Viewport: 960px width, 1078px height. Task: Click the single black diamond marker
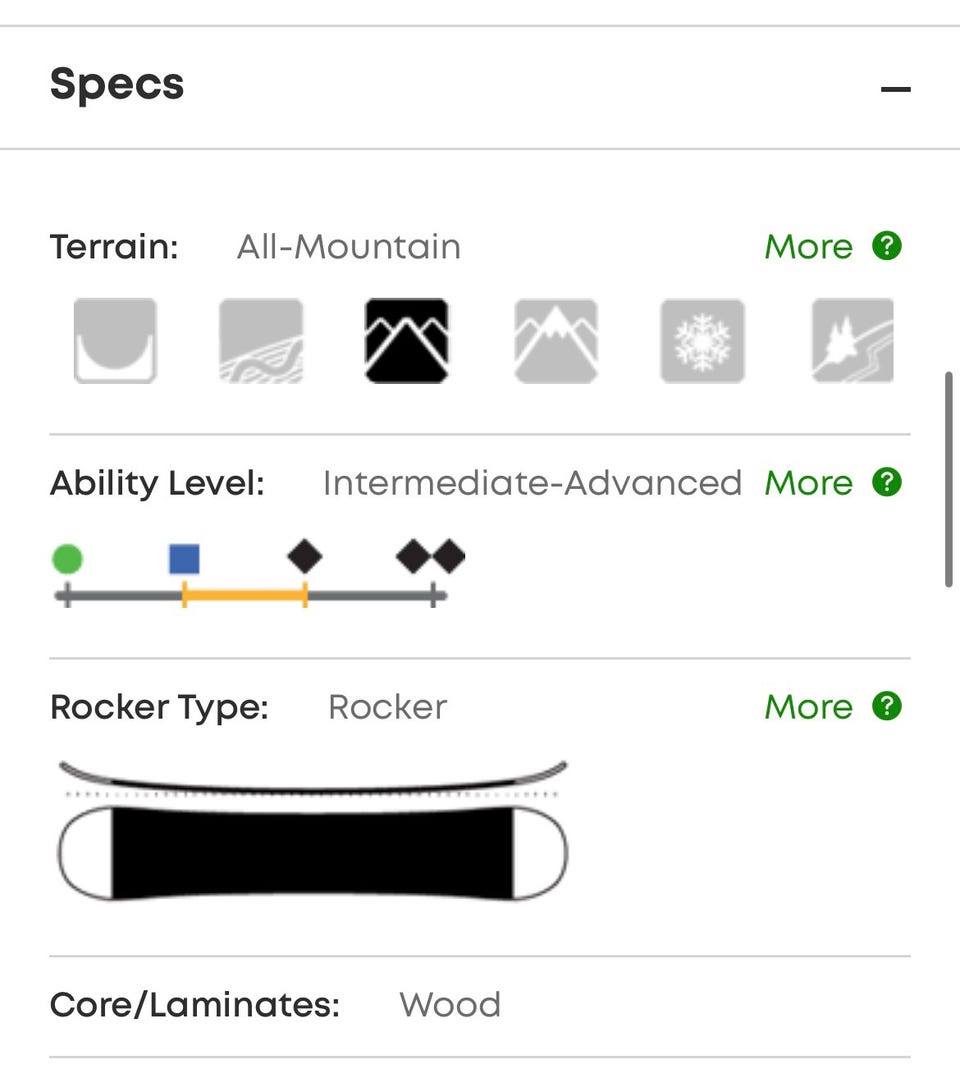[x=305, y=557]
